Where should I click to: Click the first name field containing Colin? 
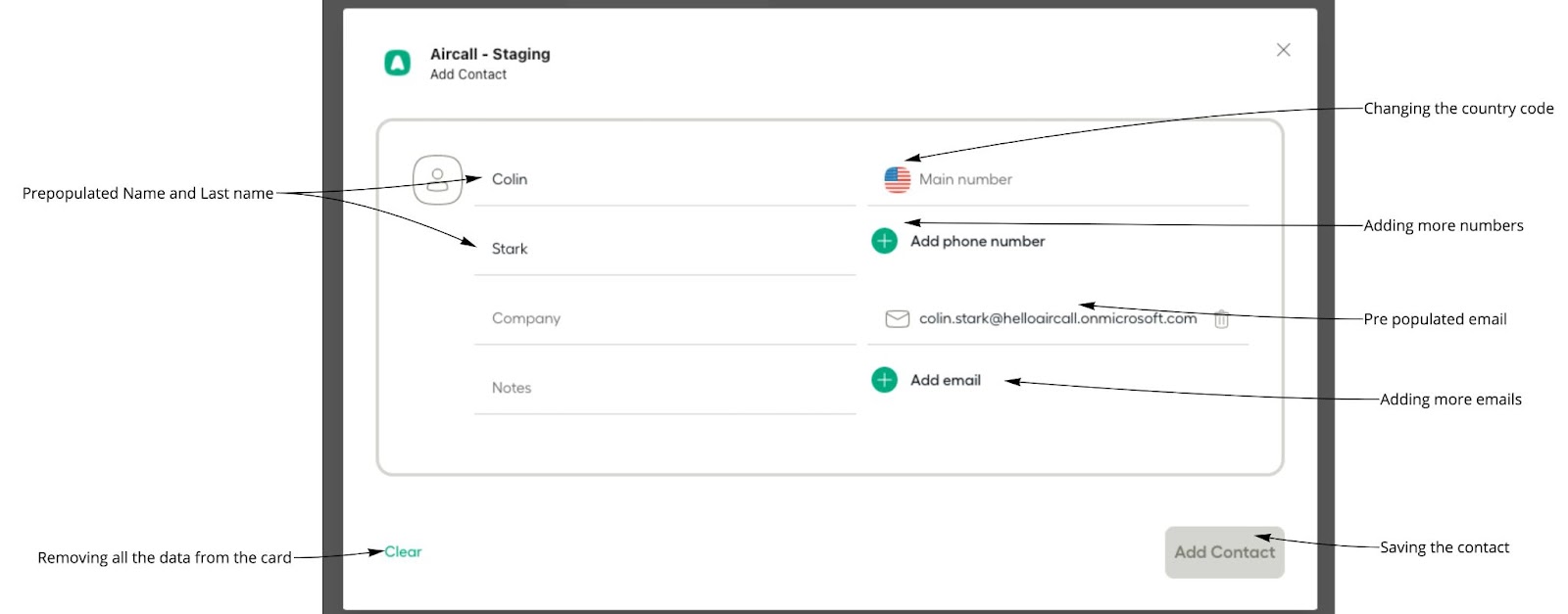pos(664,180)
